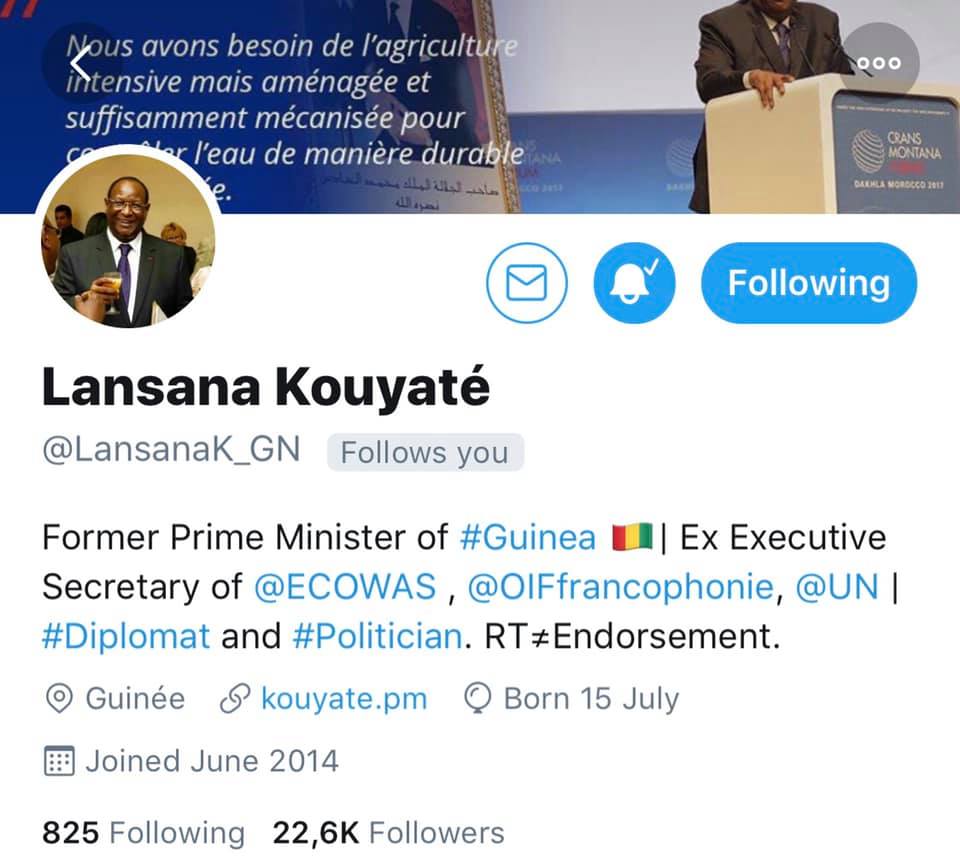Open the #Guinea hashtag

pos(527,538)
